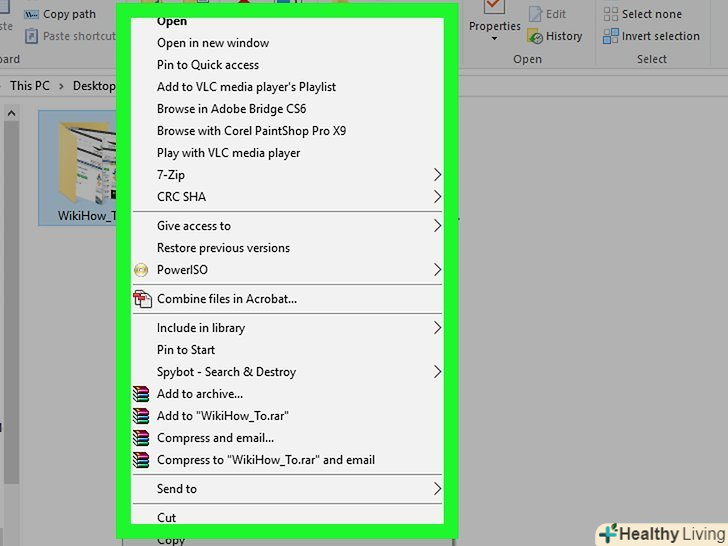Expand the Spybot submenu arrow
Screen dimensions: 728x546
[x=437, y=371]
